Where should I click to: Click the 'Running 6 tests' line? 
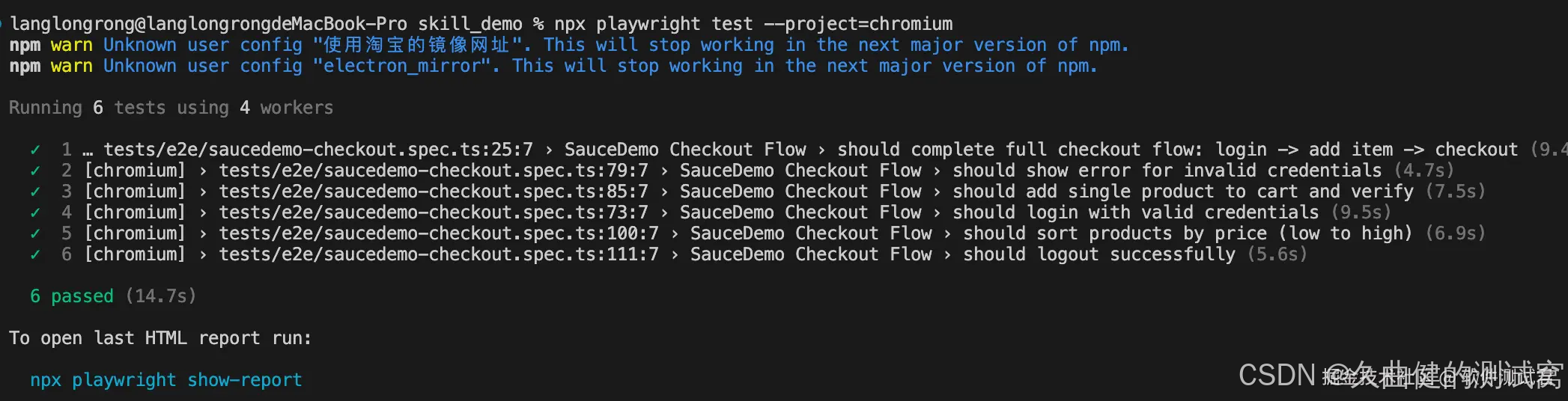pos(171,108)
